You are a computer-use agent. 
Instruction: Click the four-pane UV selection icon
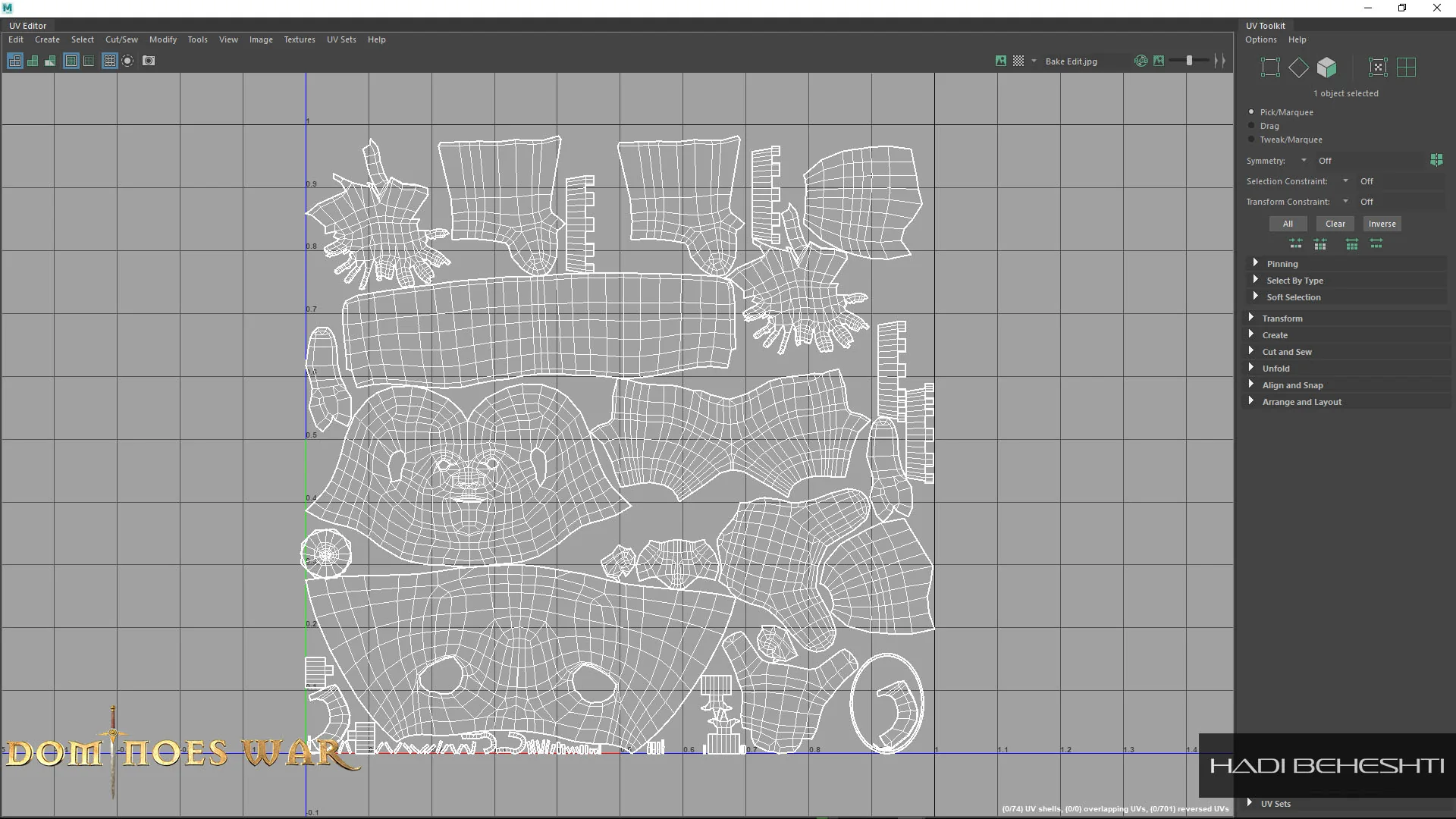tap(1406, 67)
